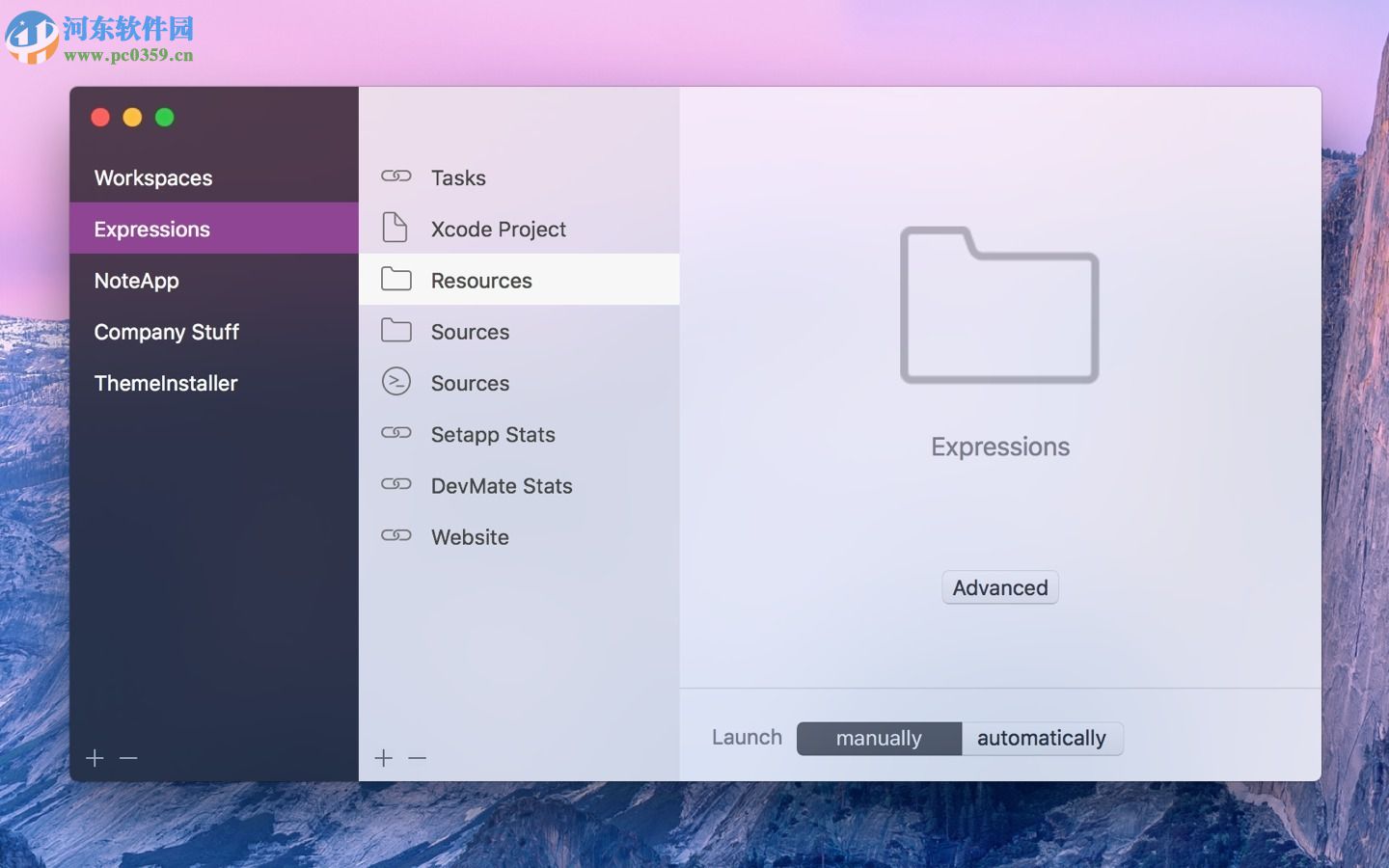Image resolution: width=1389 pixels, height=868 pixels.
Task: Click the folder icon beside Resources
Action: click(x=396, y=279)
